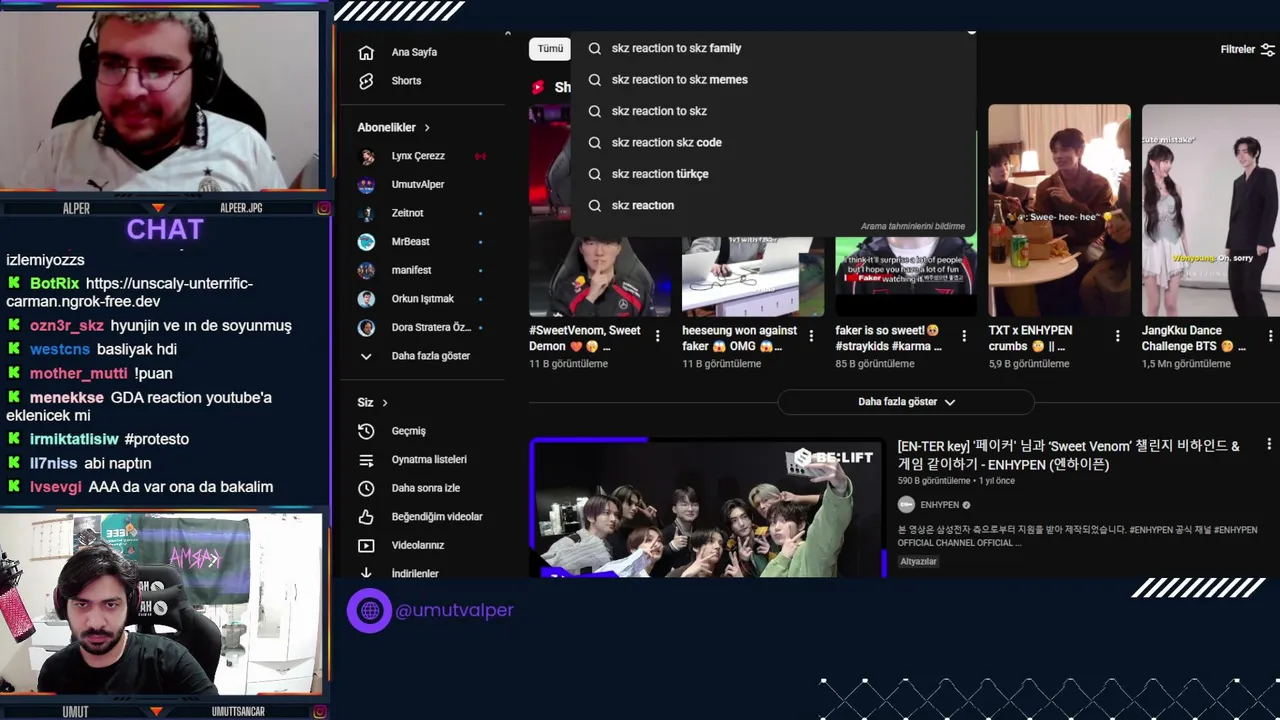
Task: Open manifest channel avatar
Action: pos(367,270)
